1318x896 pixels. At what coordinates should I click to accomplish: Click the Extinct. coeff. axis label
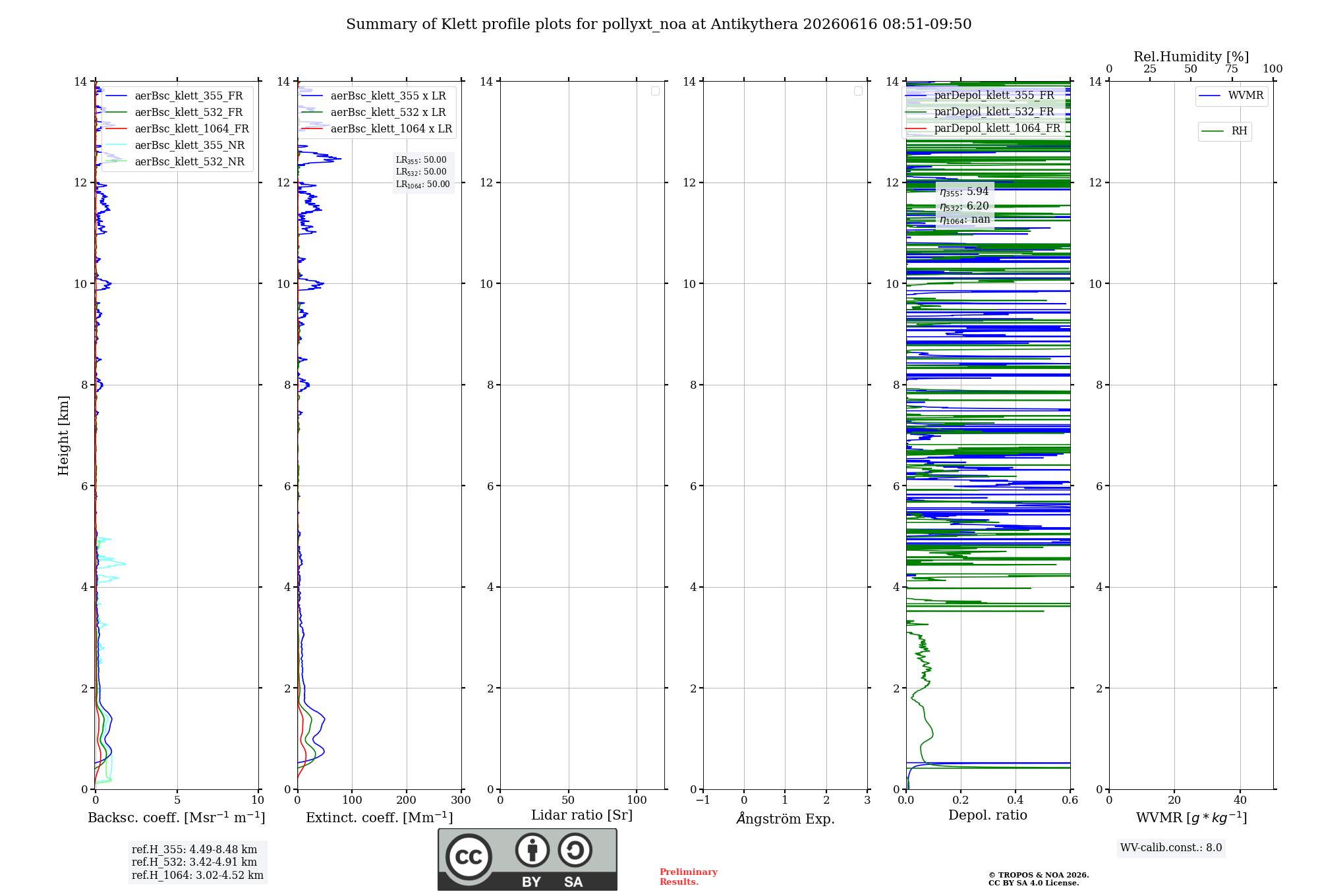coord(380,818)
